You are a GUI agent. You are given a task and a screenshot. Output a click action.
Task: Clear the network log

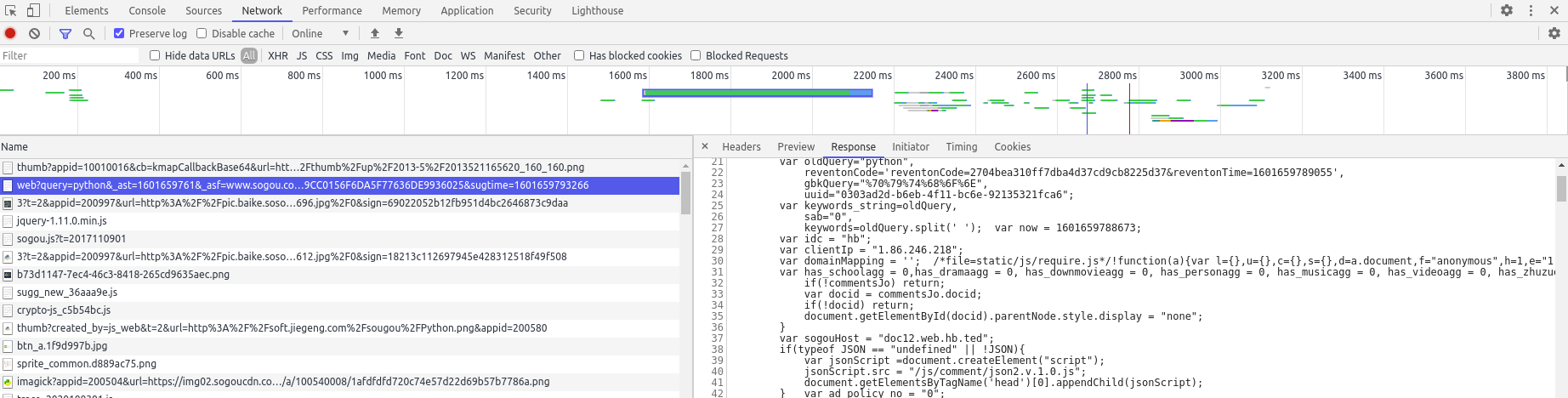pos(34,33)
